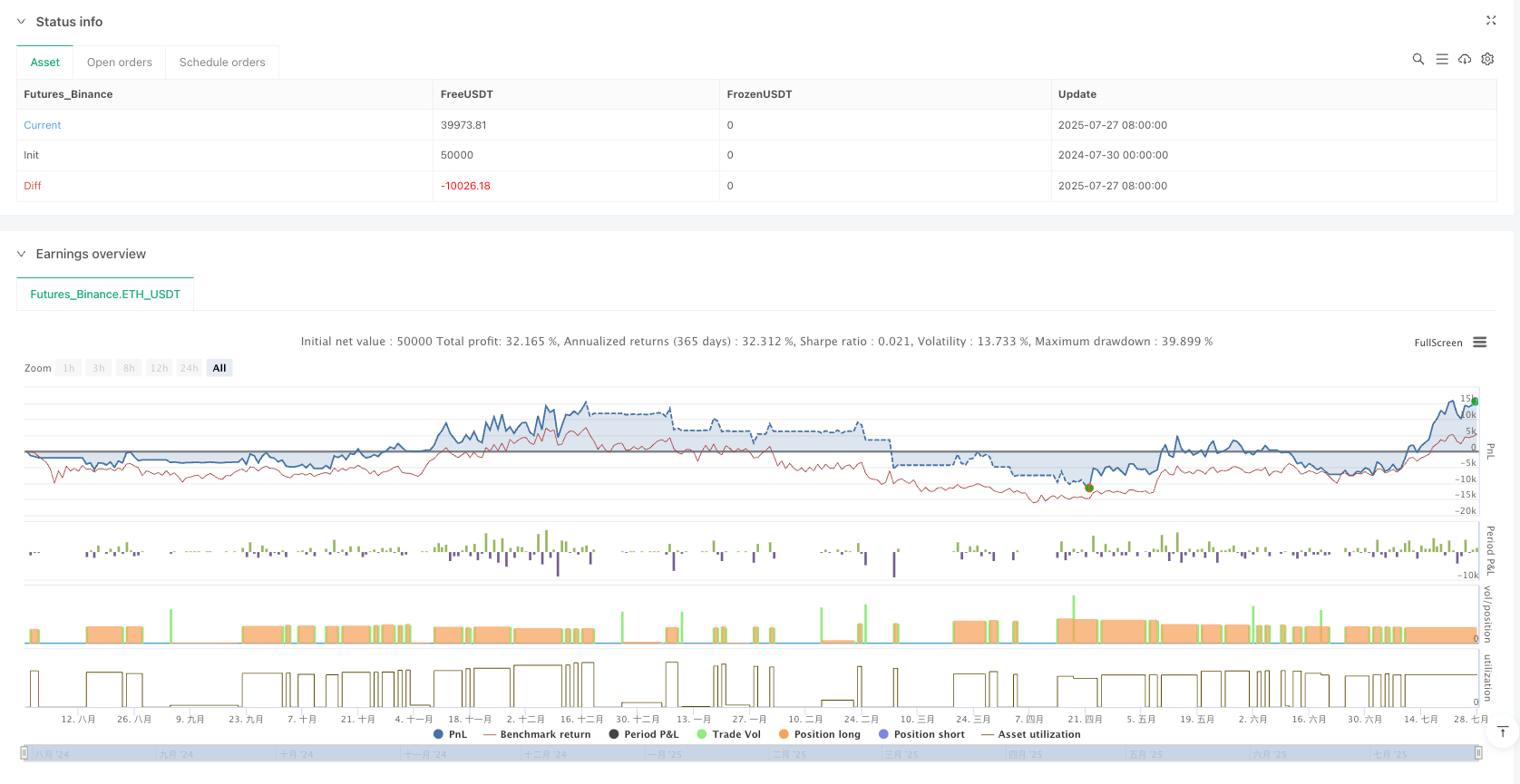Open the column list menu icon
Image resolution: width=1520 pixels, height=784 pixels.
point(1442,59)
